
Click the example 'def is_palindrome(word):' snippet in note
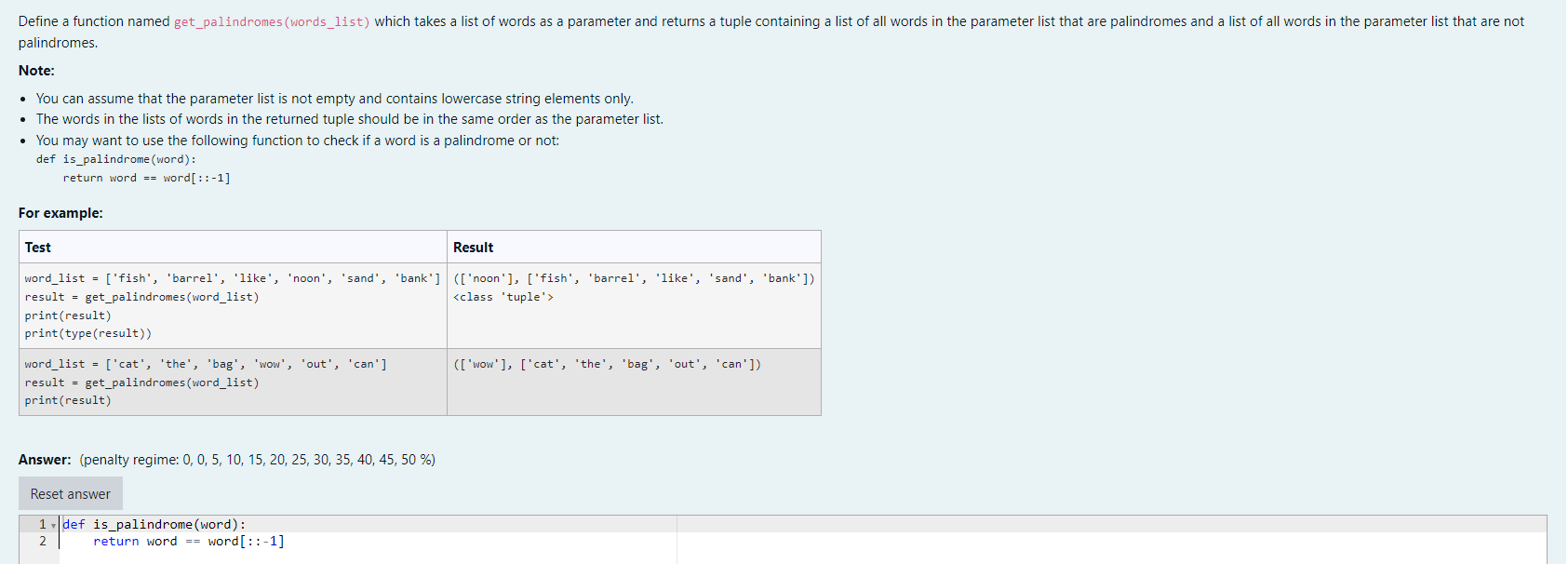point(116,159)
